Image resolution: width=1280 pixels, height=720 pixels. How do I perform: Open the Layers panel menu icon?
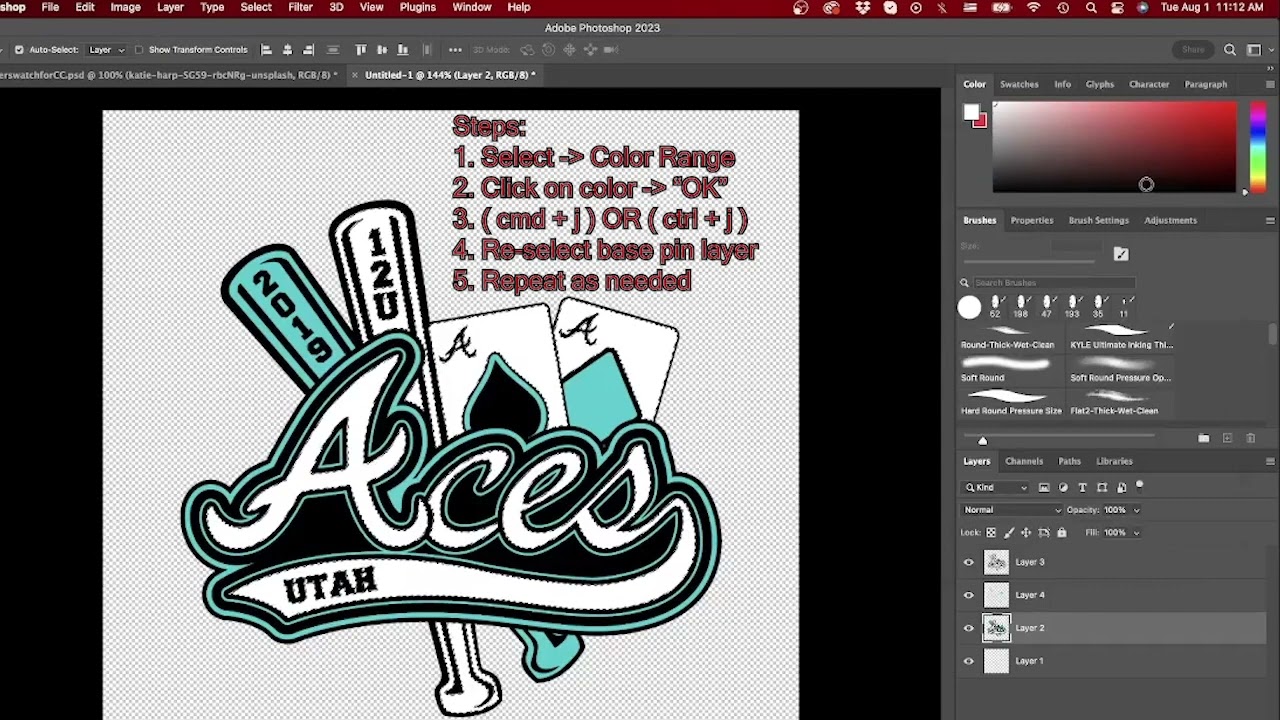coord(1269,461)
